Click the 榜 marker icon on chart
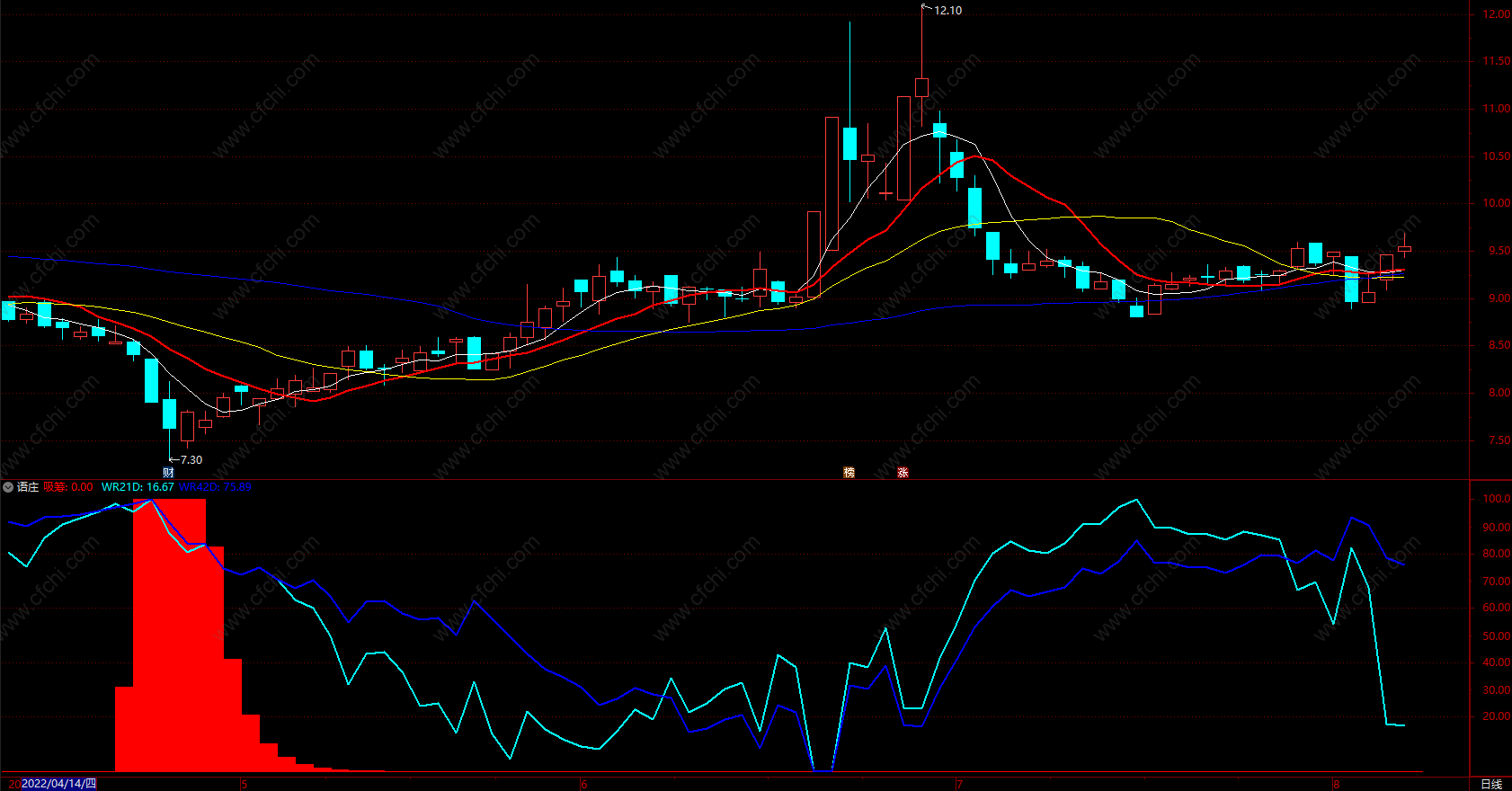The height and width of the screenshot is (791, 1512). [x=849, y=473]
